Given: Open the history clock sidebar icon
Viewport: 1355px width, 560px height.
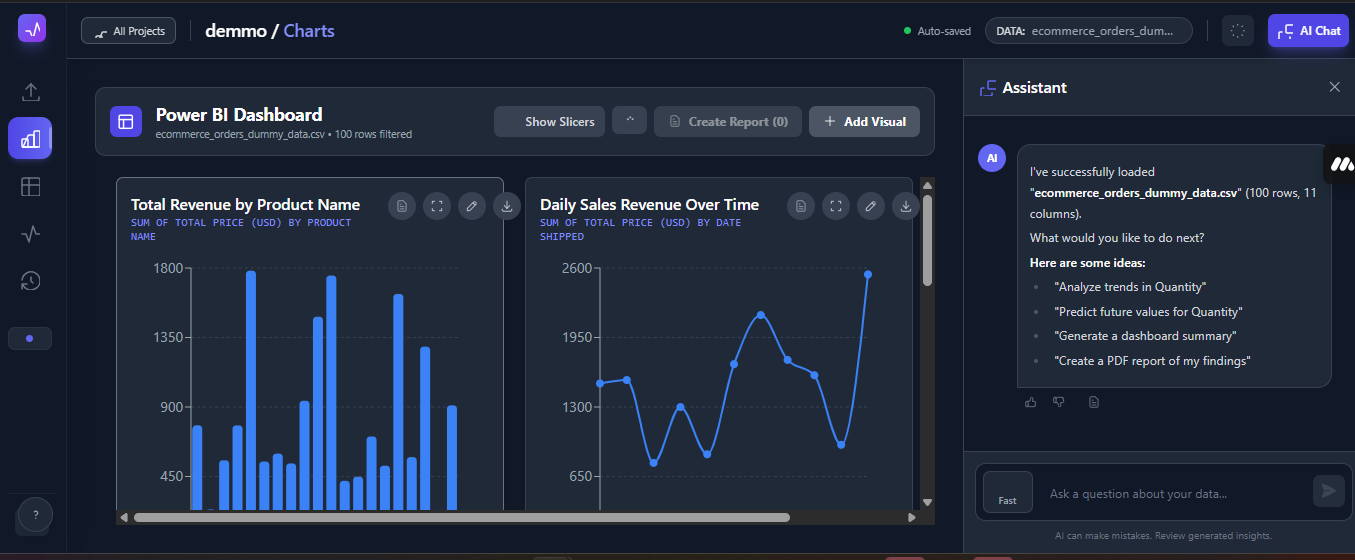Looking at the screenshot, I should (x=31, y=281).
